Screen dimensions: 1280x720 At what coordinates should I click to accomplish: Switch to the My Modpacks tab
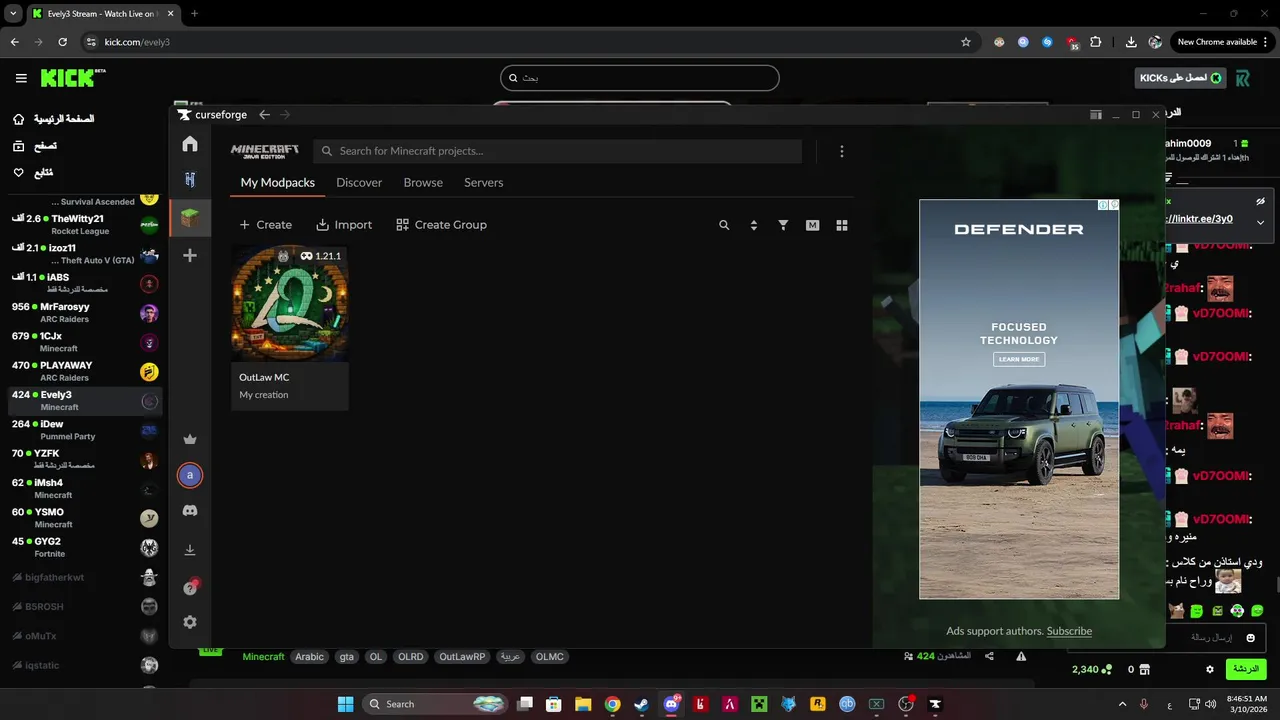(x=278, y=183)
